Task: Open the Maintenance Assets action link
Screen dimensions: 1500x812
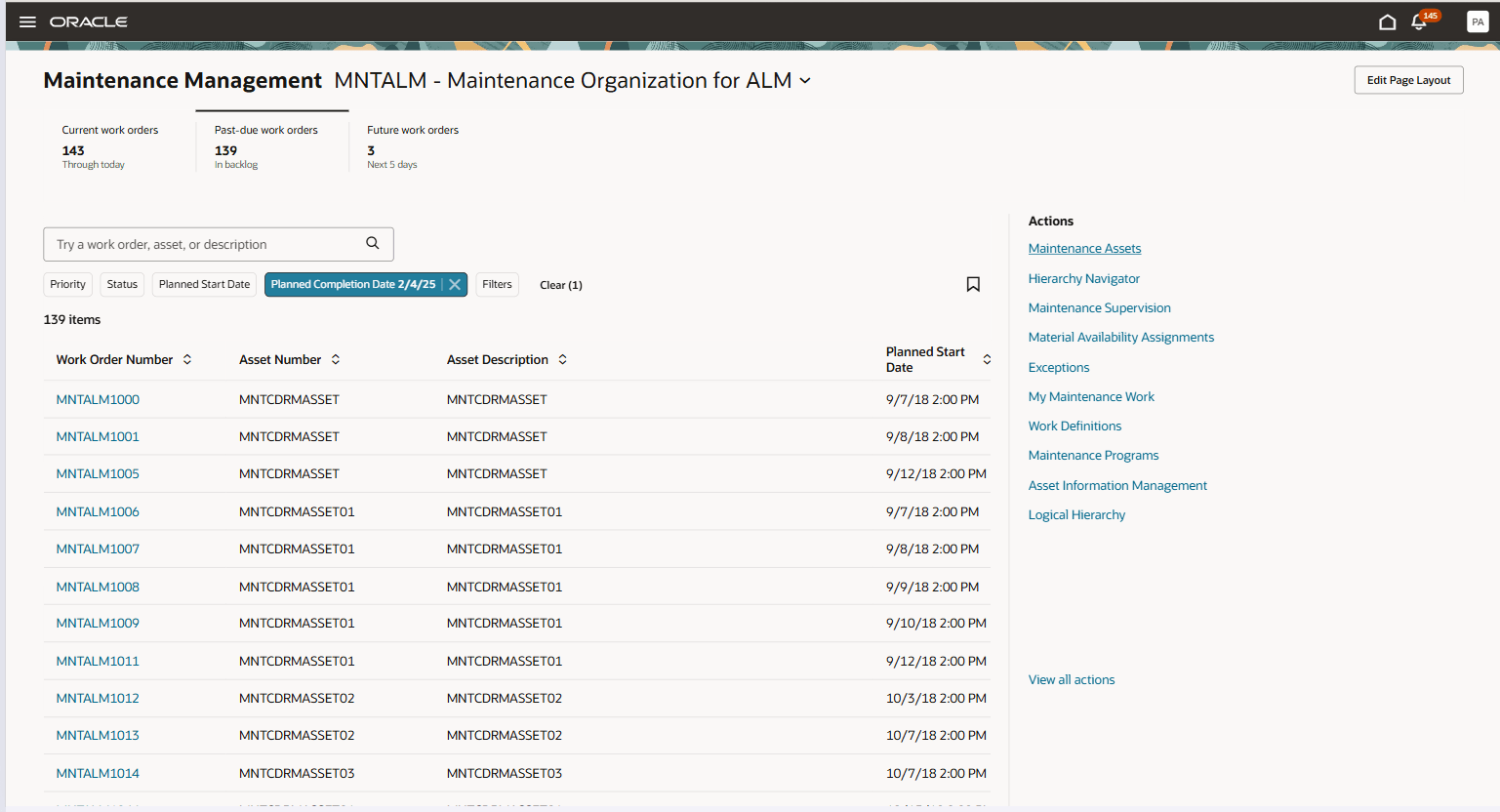Action: 1084,248
